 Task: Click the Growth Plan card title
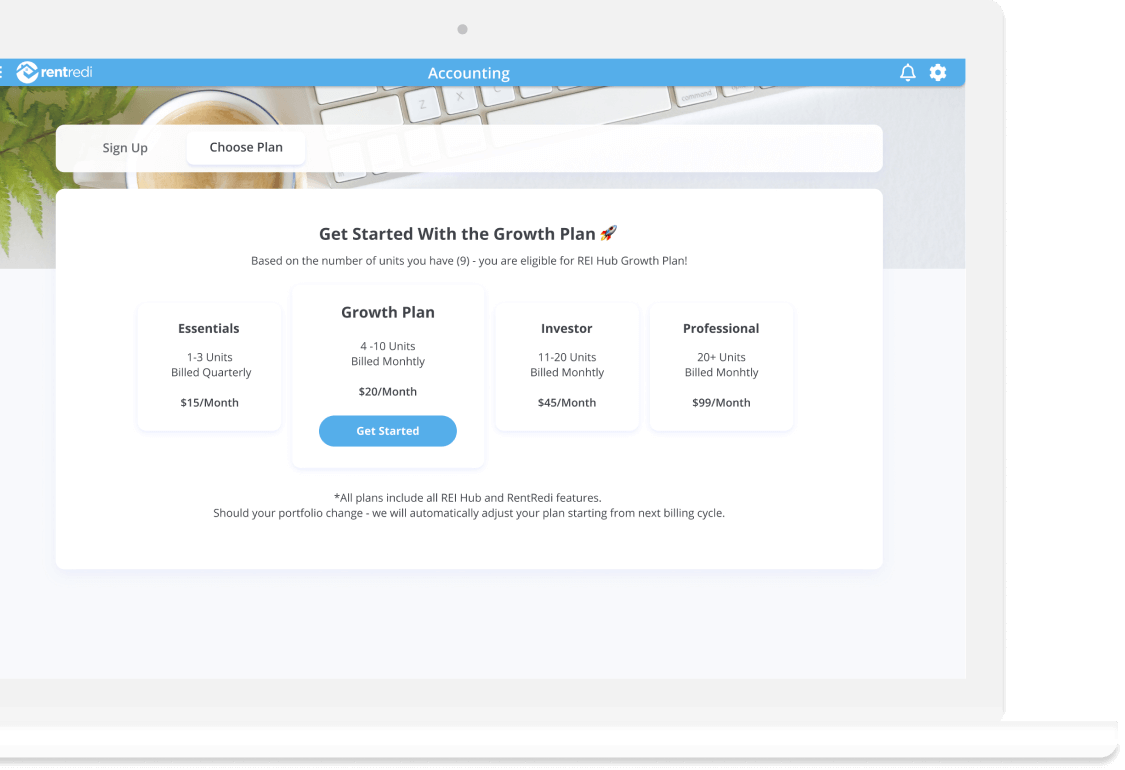(x=387, y=312)
